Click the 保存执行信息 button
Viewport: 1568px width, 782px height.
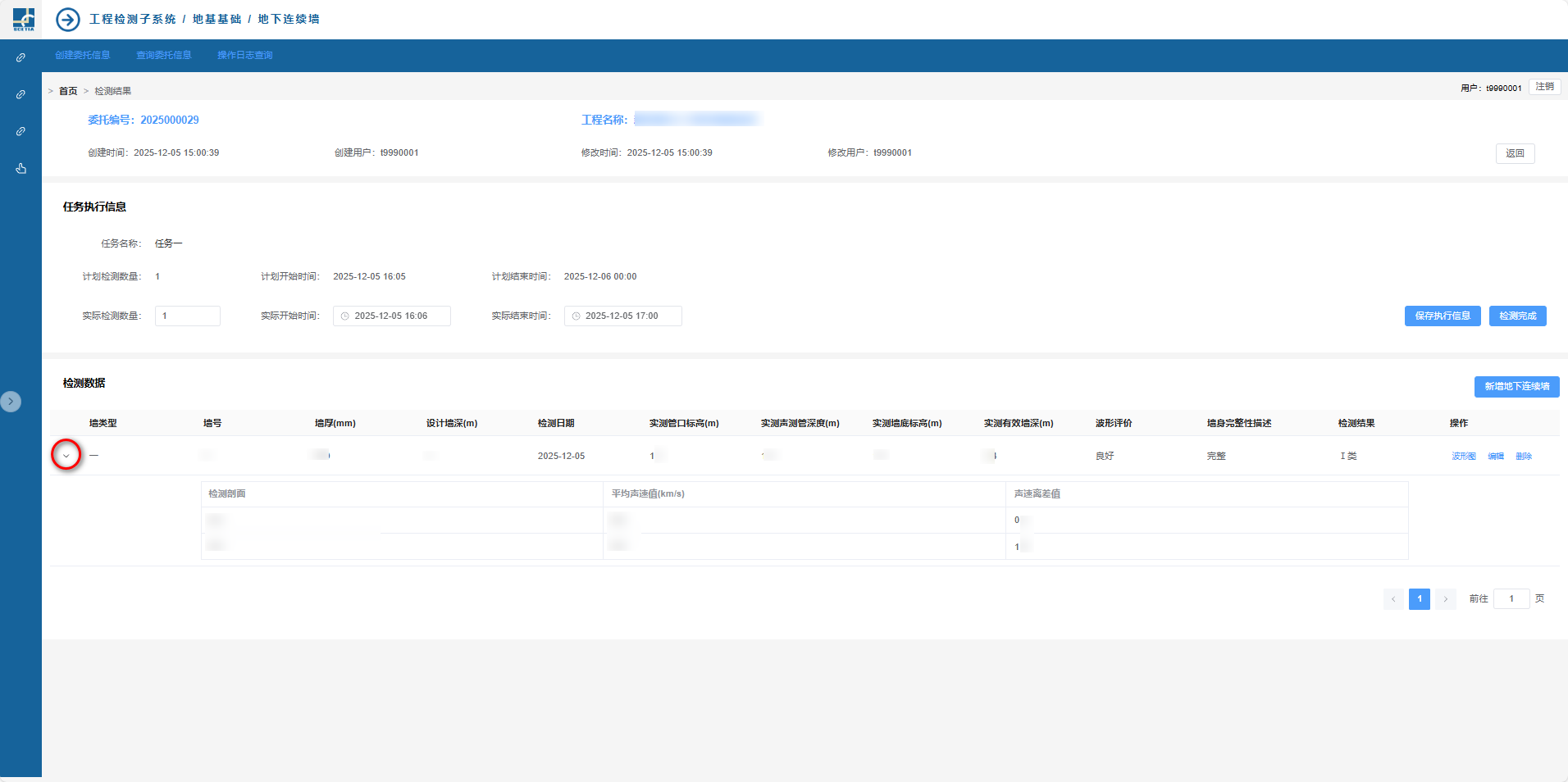[x=1442, y=316]
